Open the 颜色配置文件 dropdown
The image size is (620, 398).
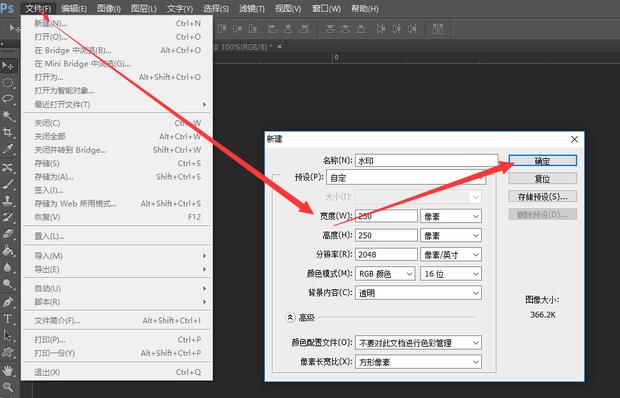[418, 343]
